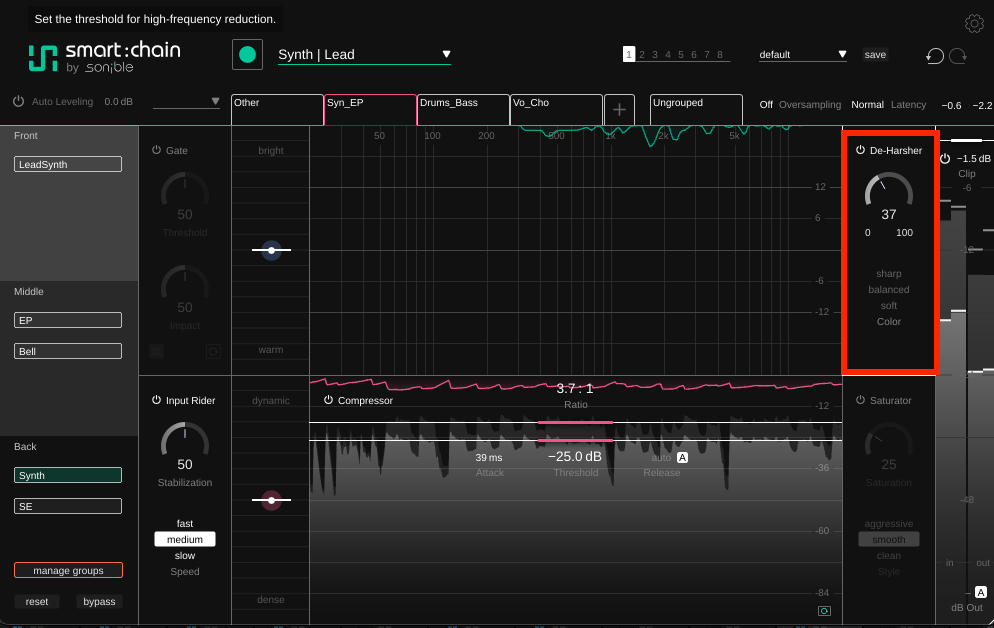
Task: Open settings via the gear icon
Action: click(x=974, y=23)
